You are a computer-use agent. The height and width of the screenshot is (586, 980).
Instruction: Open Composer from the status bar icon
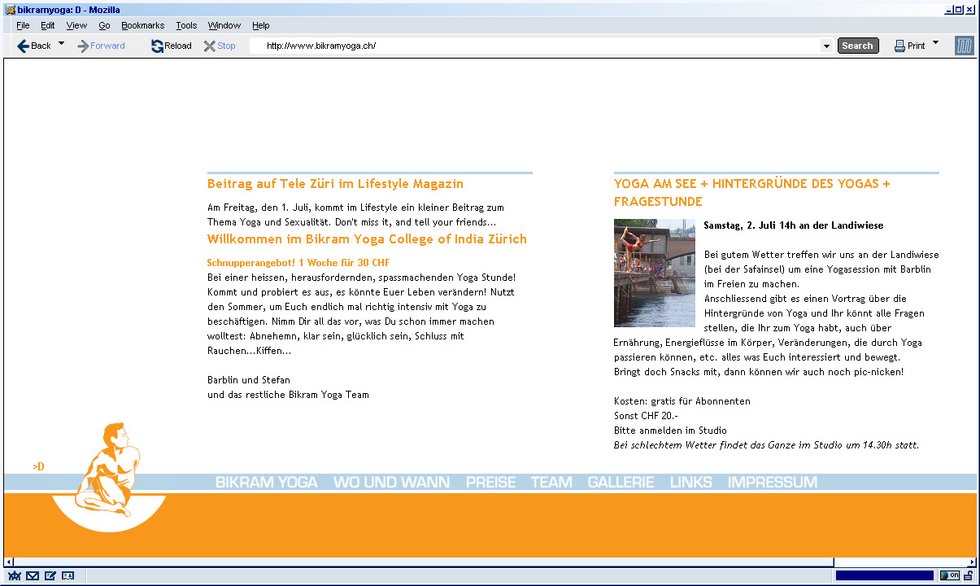50,575
